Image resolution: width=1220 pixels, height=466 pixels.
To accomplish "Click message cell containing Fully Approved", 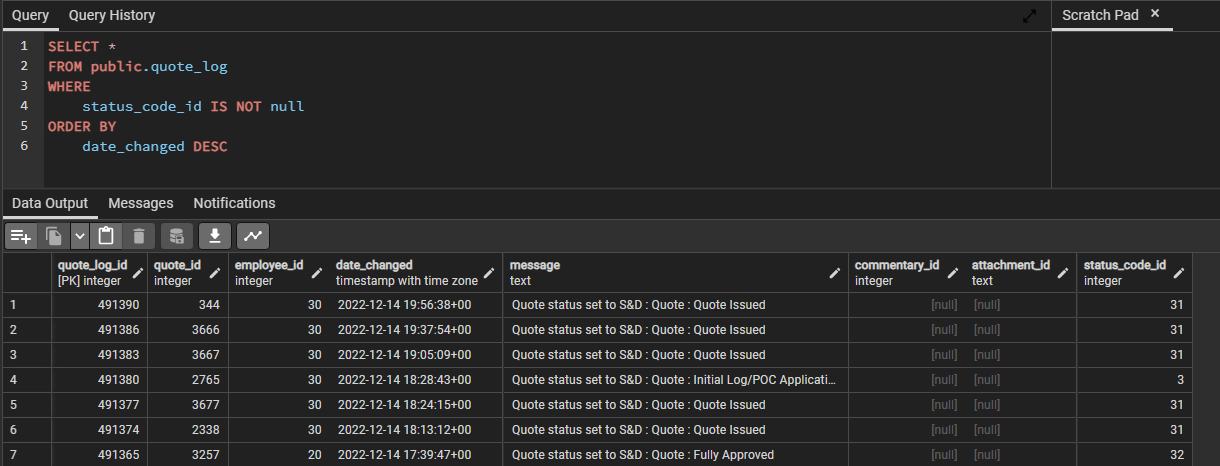I will pos(675,455).
